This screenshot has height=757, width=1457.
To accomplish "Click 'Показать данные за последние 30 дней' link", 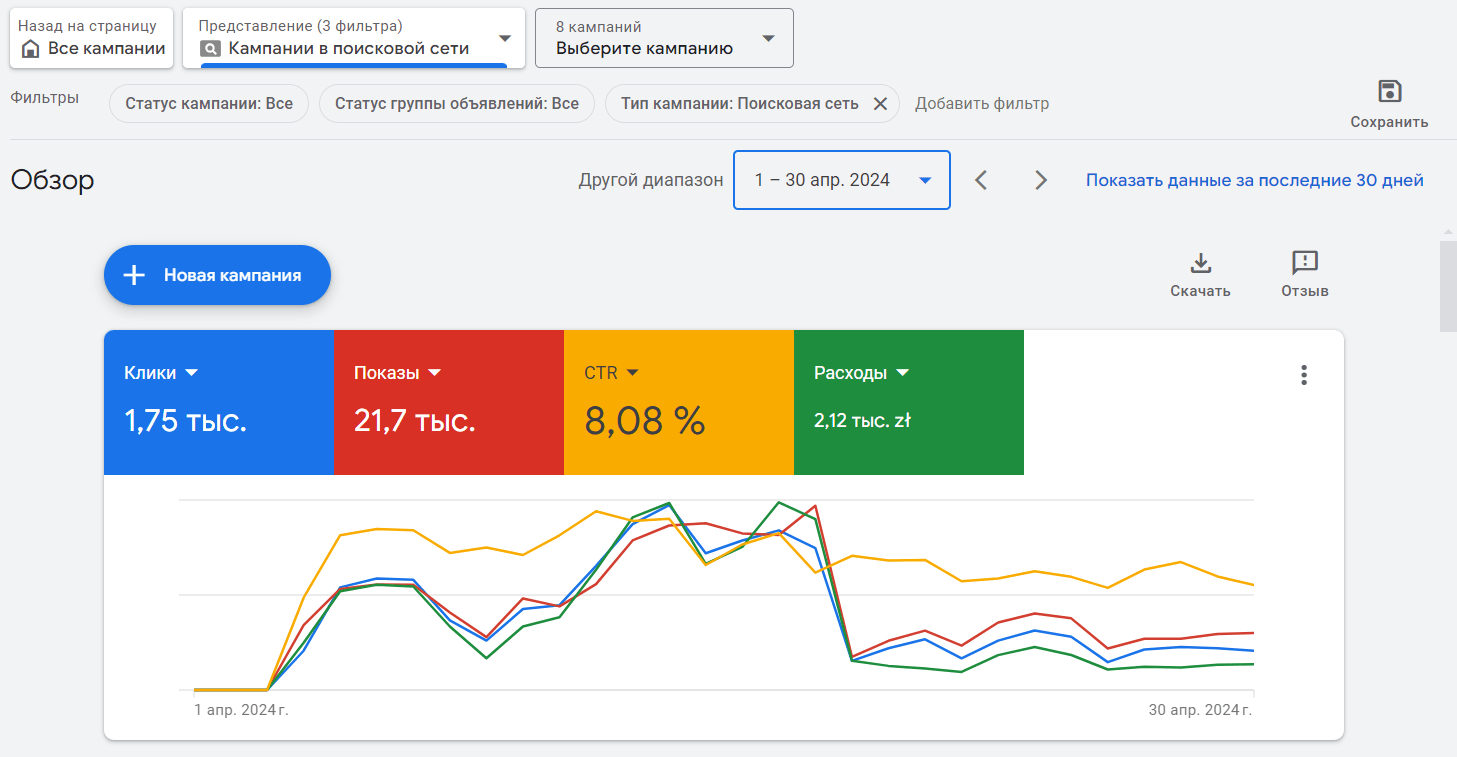I will point(1254,180).
